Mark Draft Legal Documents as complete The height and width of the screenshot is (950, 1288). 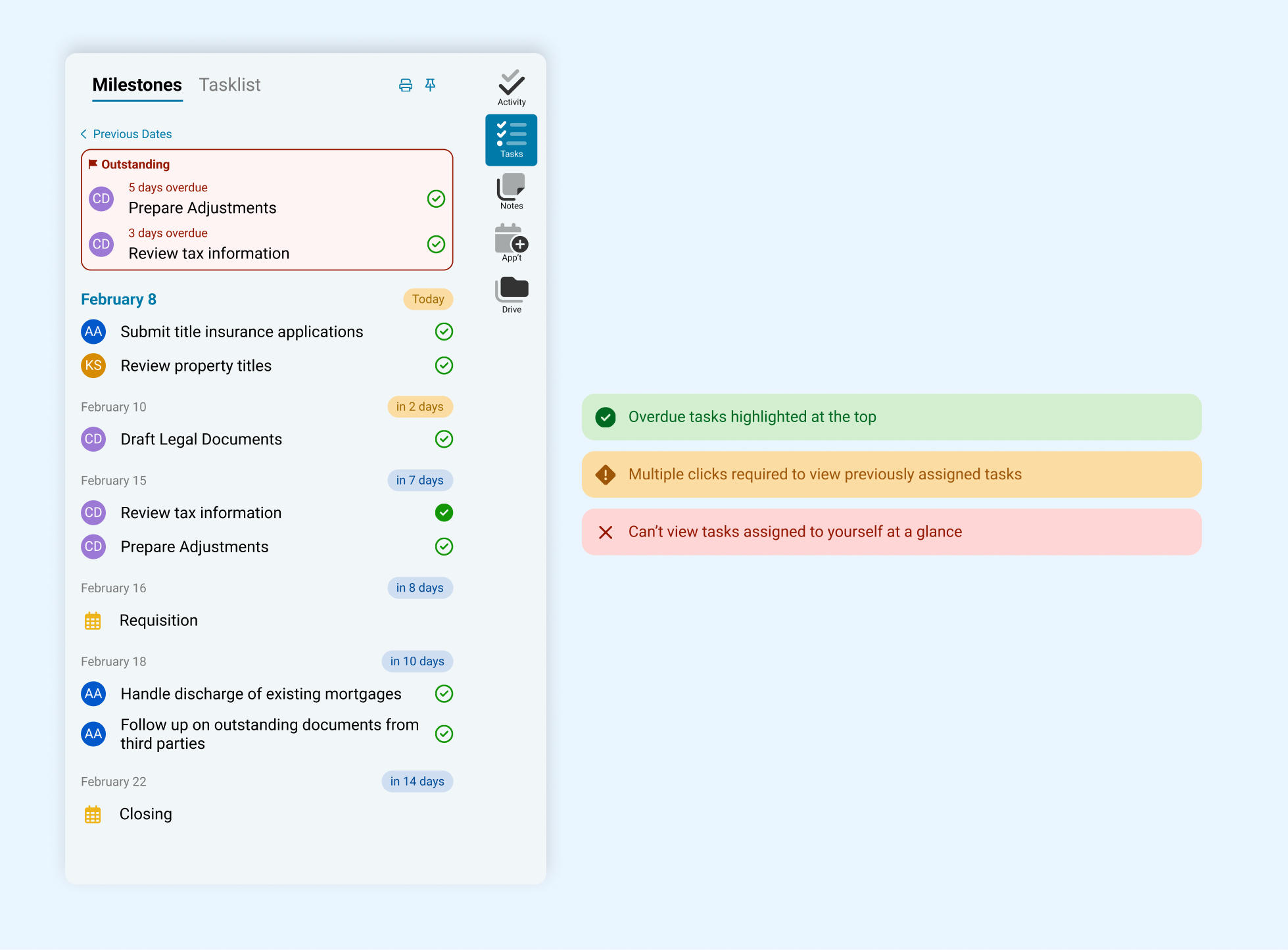point(444,439)
